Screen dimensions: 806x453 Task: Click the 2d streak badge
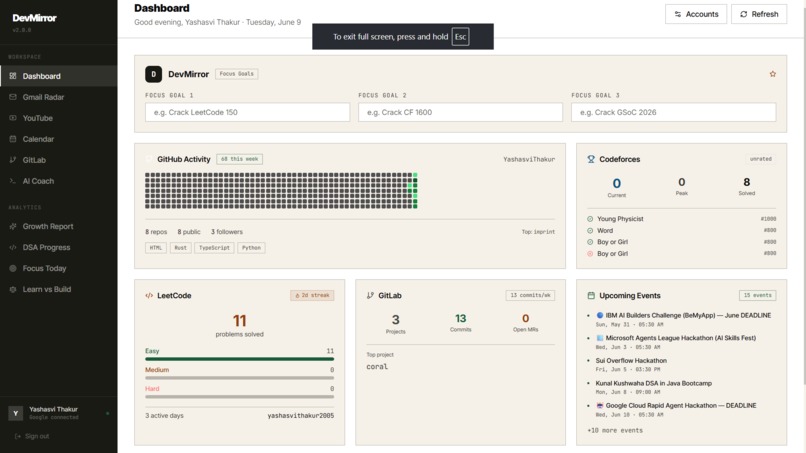pos(313,296)
